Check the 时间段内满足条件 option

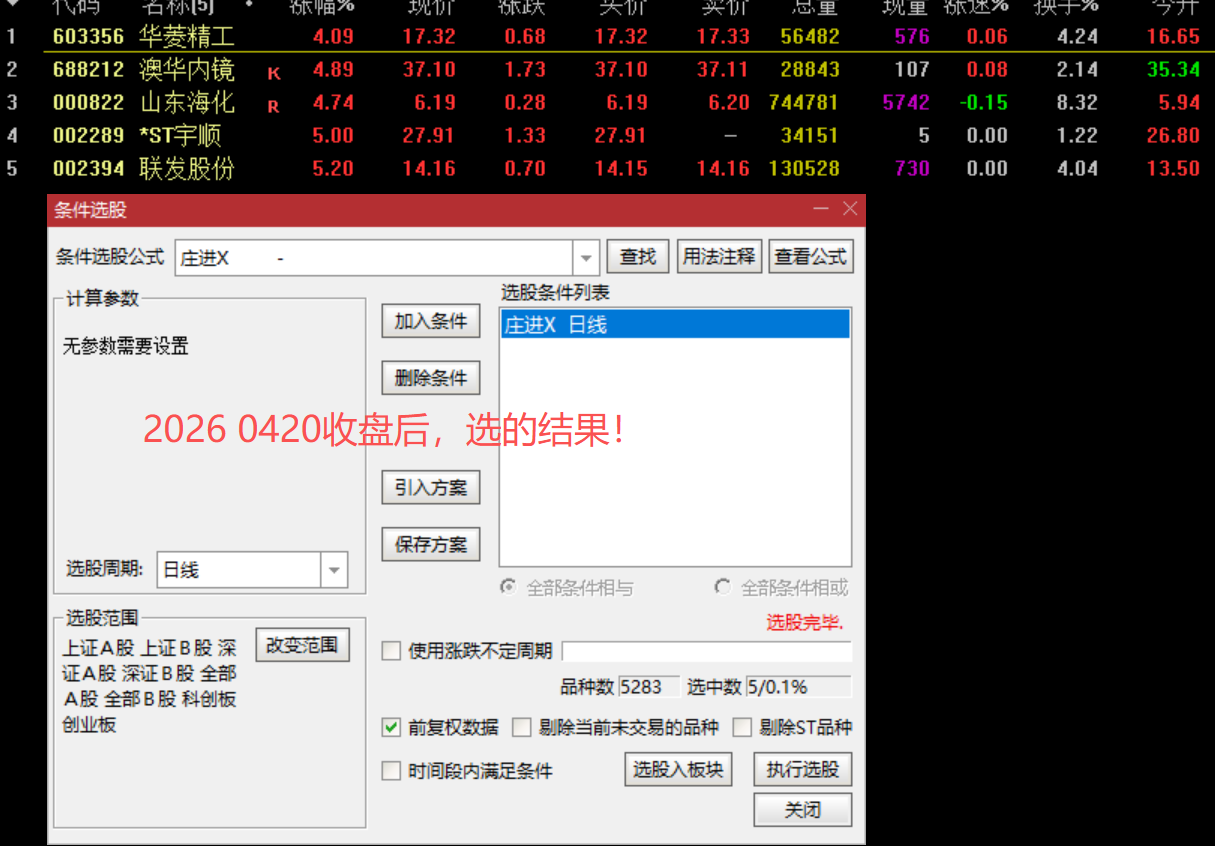tap(391, 770)
